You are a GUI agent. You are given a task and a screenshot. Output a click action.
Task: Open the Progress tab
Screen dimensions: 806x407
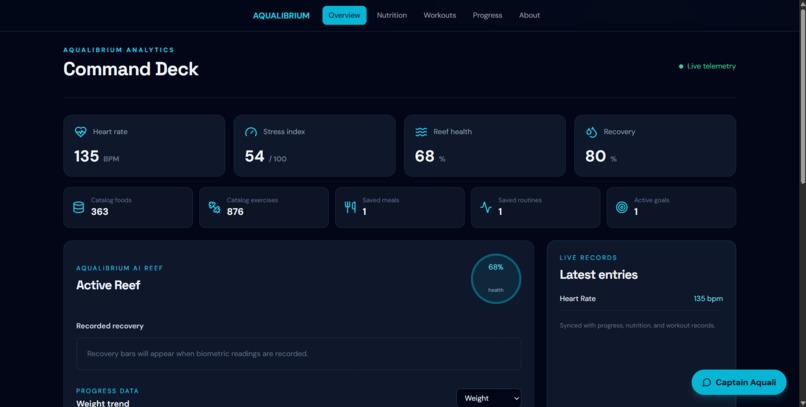point(487,15)
